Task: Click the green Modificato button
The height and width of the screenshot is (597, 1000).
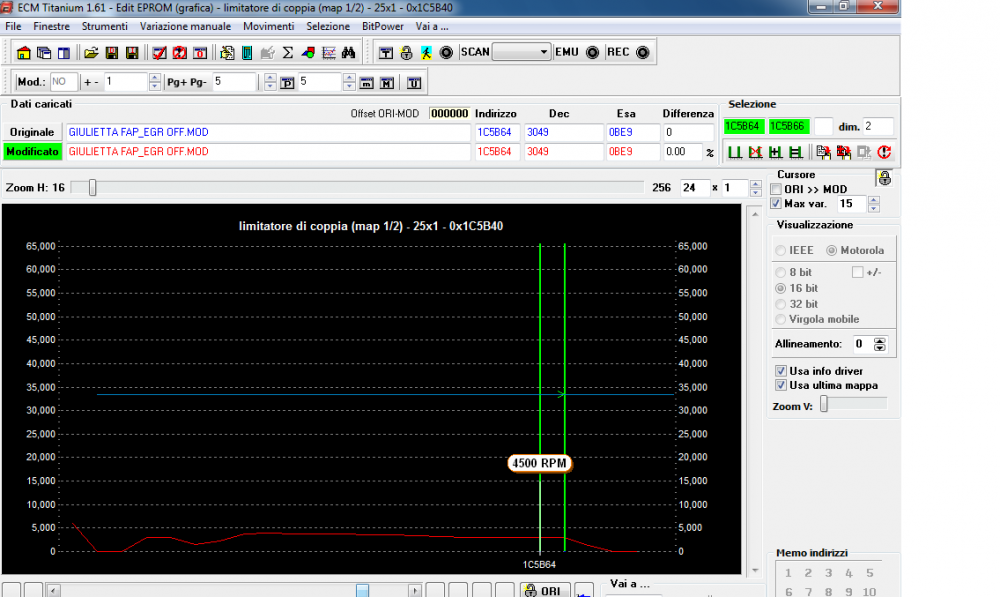Action: [x=33, y=151]
